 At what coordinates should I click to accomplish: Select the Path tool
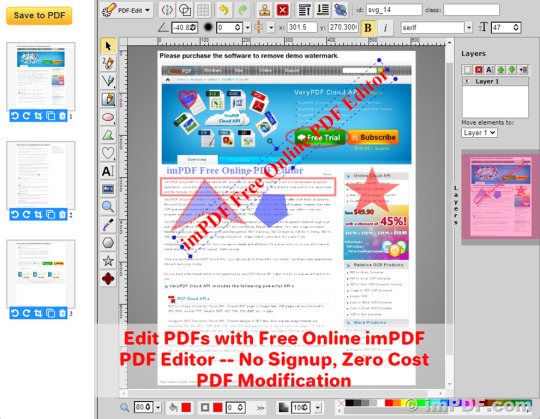click(x=108, y=135)
